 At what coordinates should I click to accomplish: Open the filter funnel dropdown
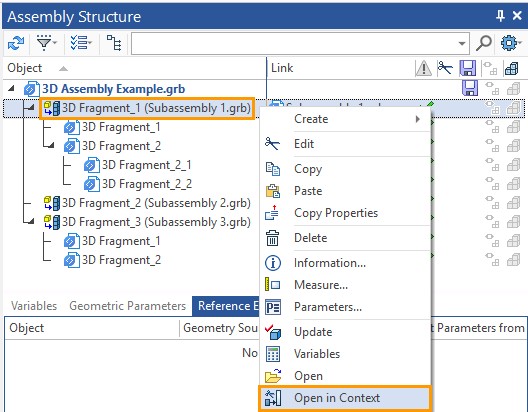point(47,43)
